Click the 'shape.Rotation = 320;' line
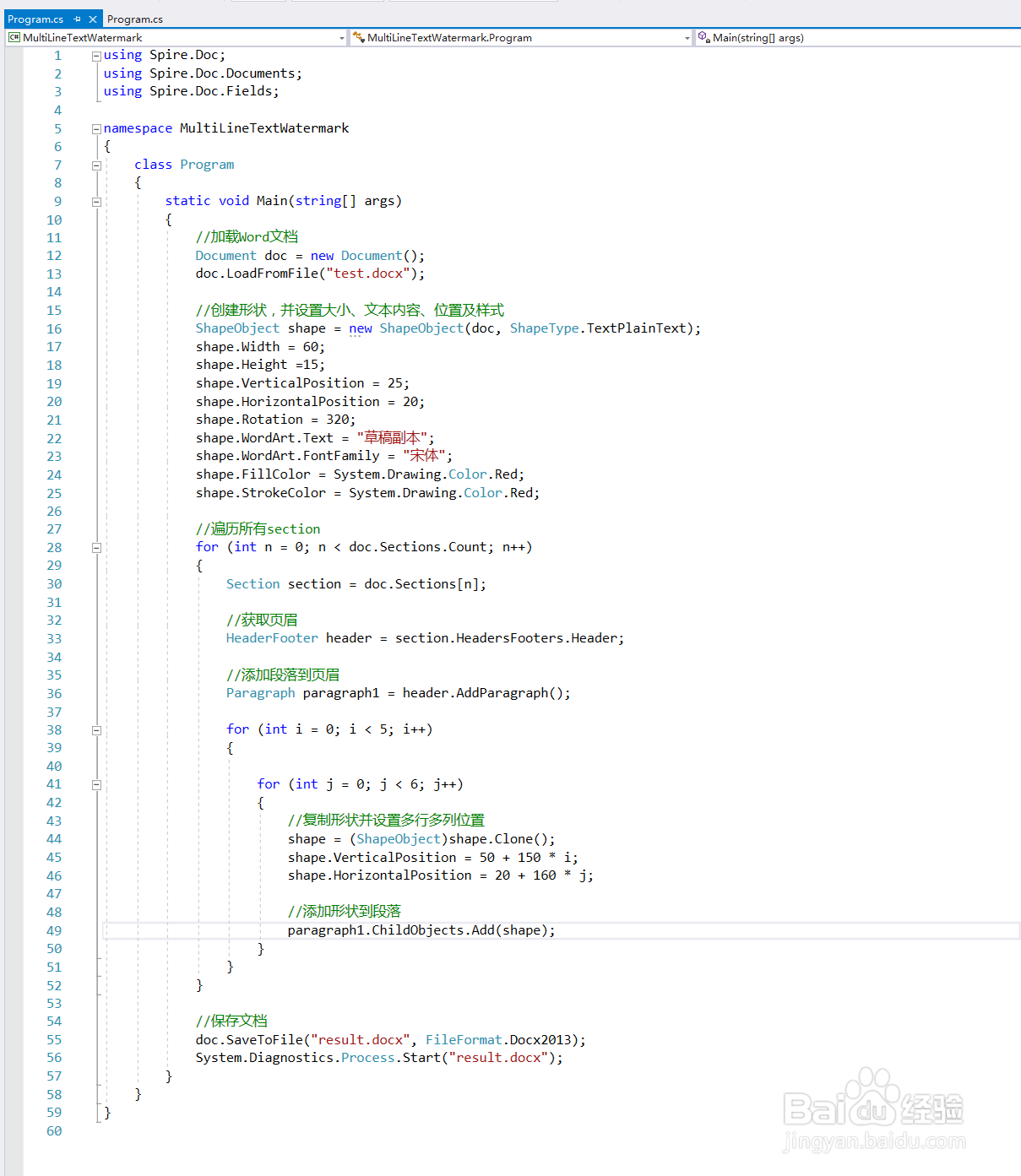Viewport: 1021px width, 1176px height. [x=275, y=420]
